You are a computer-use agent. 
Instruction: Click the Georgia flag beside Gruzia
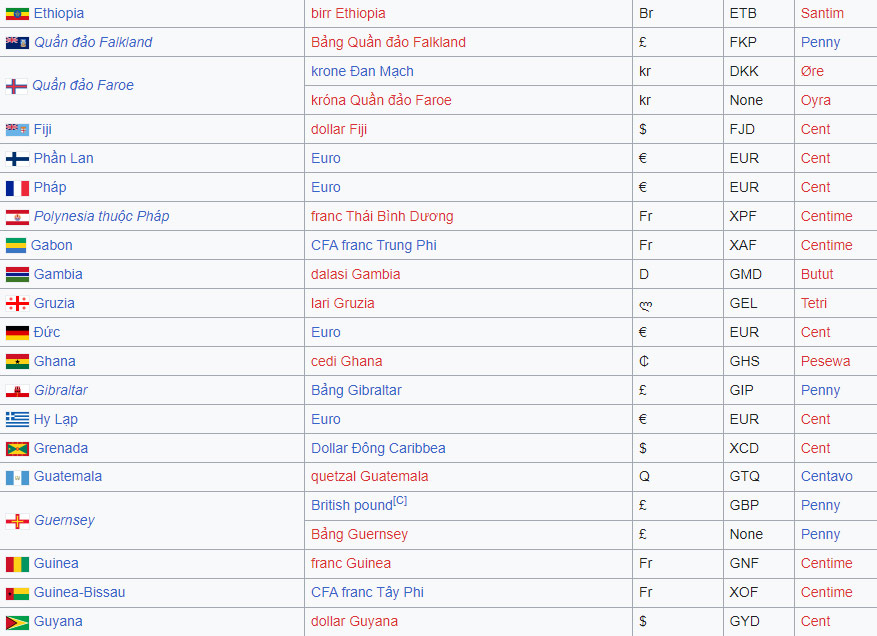click(x=17, y=304)
